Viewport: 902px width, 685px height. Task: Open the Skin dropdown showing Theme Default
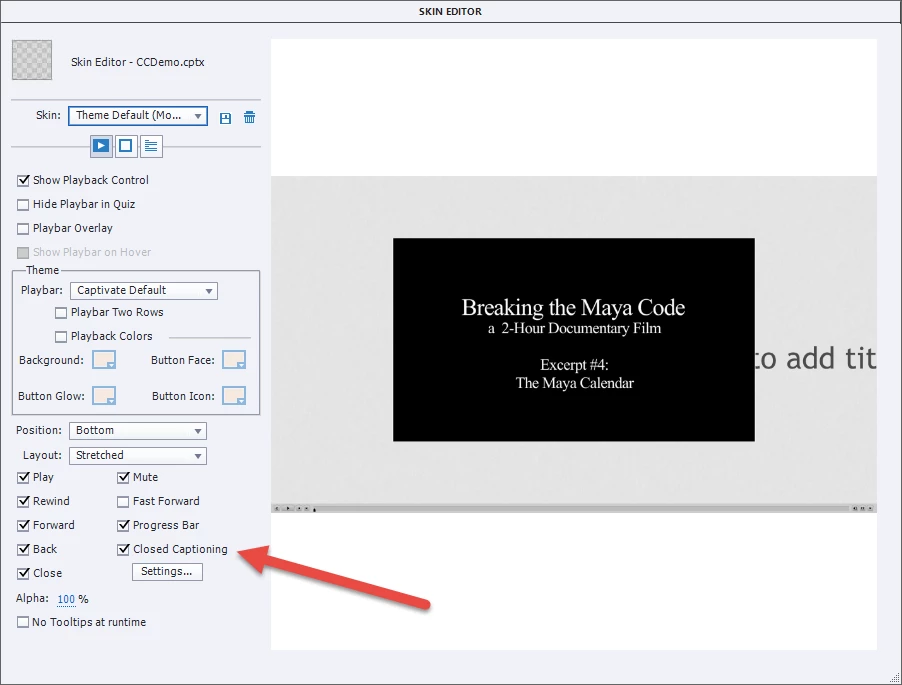pyautogui.click(x=138, y=116)
